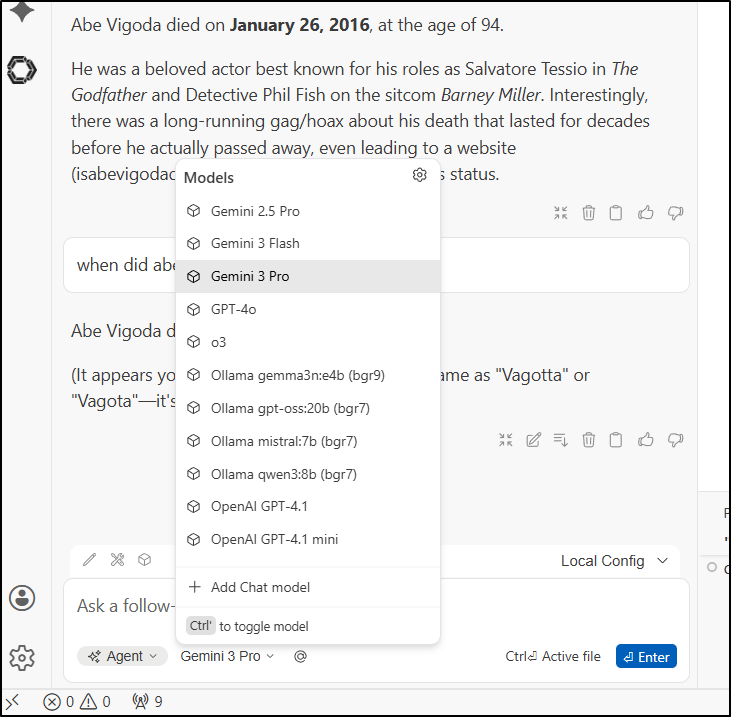731x717 pixels.
Task: Select Gemini 2.5 Pro model
Action: [255, 211]
